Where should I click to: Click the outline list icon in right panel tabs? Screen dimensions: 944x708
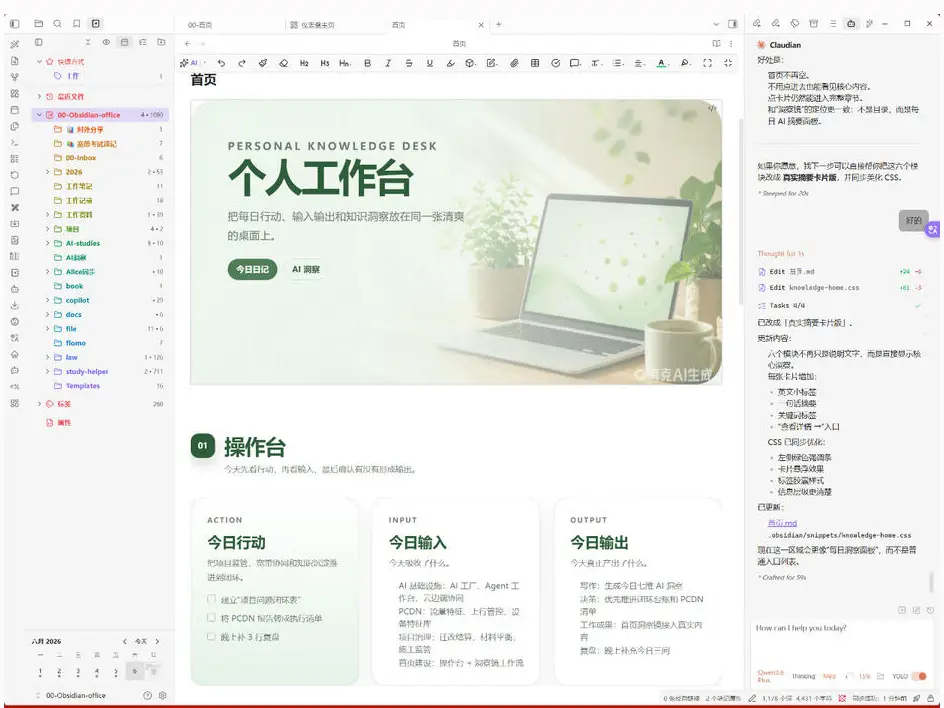[833, 23]
